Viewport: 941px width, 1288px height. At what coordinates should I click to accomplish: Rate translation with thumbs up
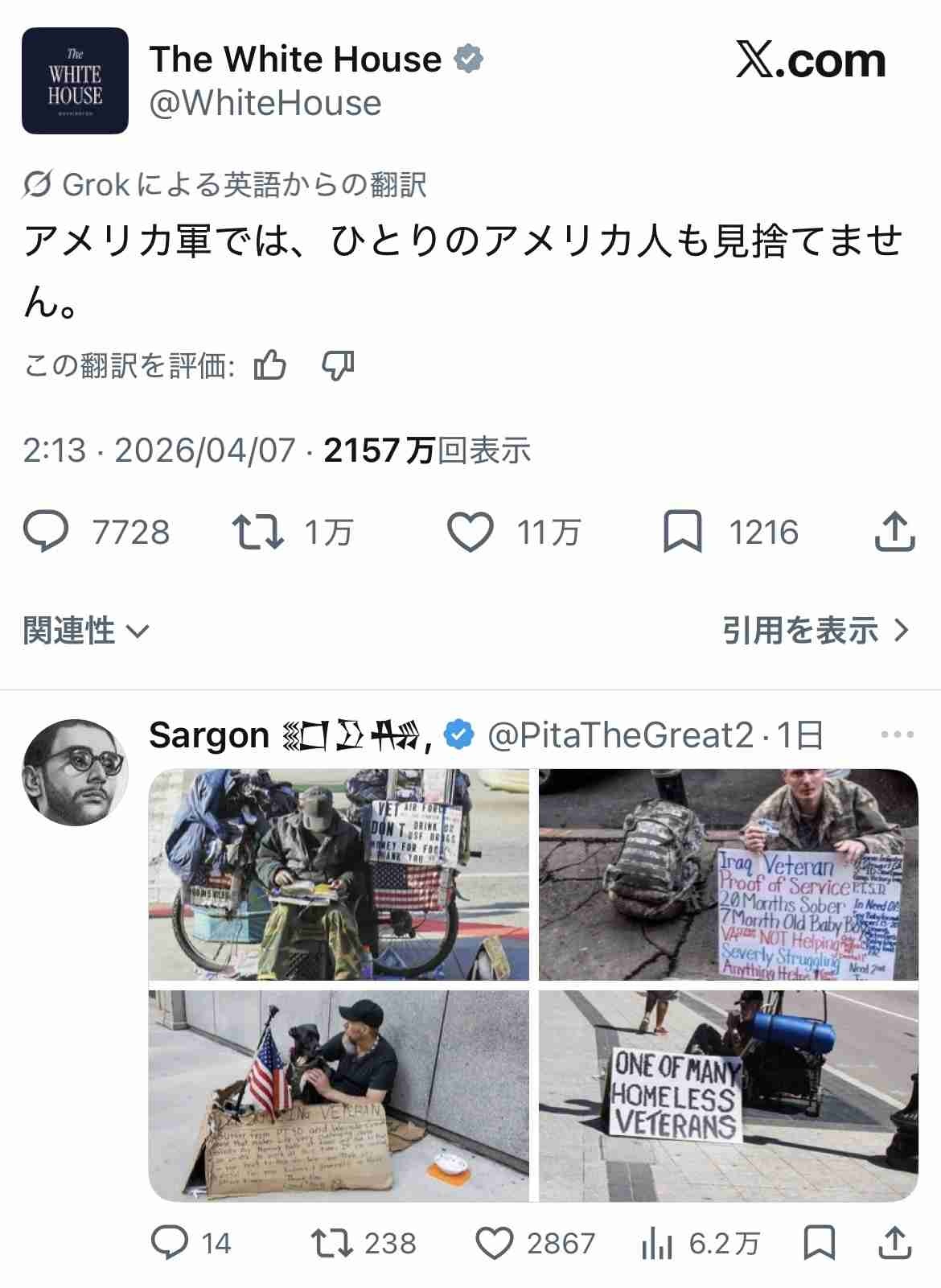(270, 366)
